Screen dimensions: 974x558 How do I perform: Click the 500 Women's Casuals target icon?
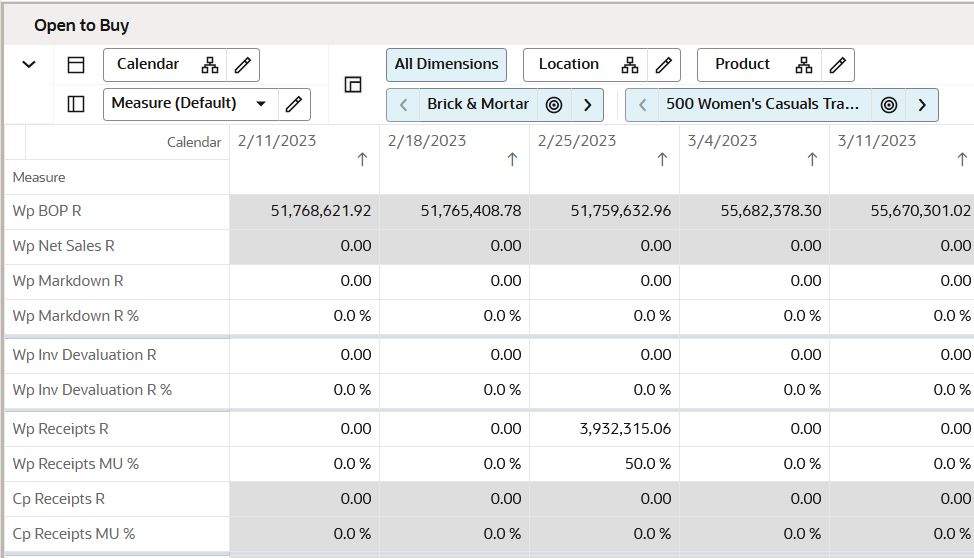pyautogui.click(x=889, y=105)
